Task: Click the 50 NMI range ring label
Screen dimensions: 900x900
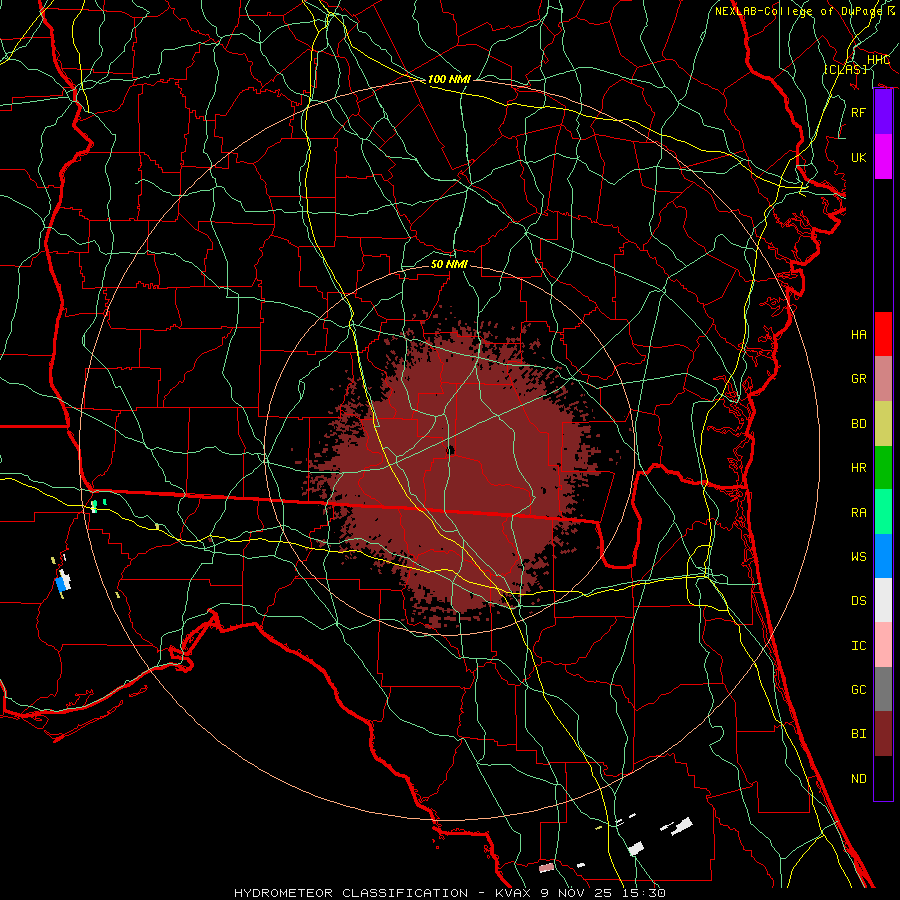Action: pos(449,264)
